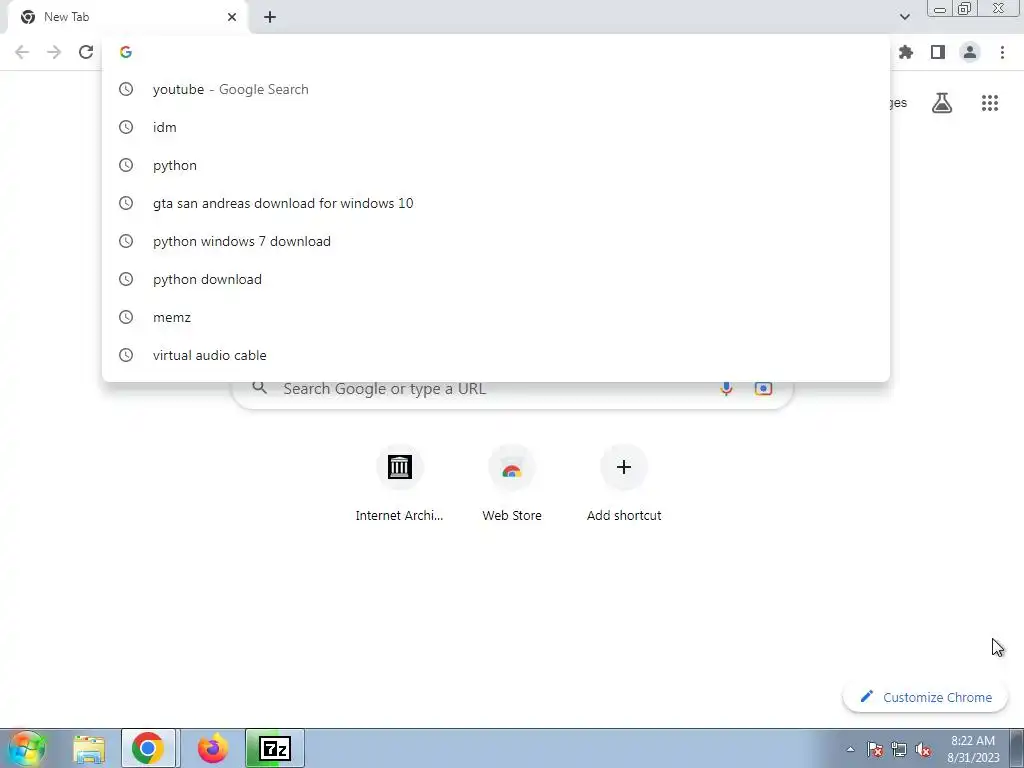Click the network tray icon
Image resolution: width=1024 pixels, height=768 pixels.
(899, 749)
